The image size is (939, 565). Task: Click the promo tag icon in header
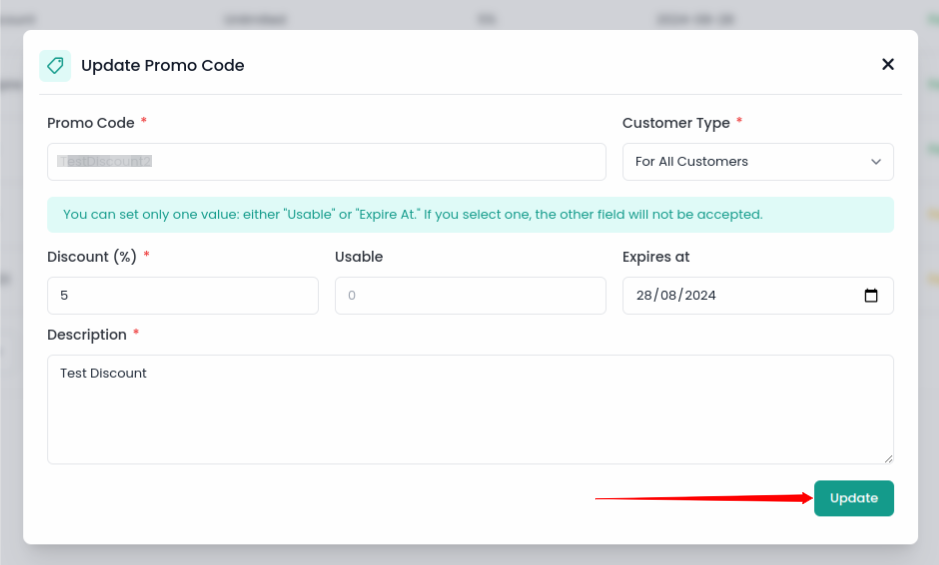click(55, 66)
